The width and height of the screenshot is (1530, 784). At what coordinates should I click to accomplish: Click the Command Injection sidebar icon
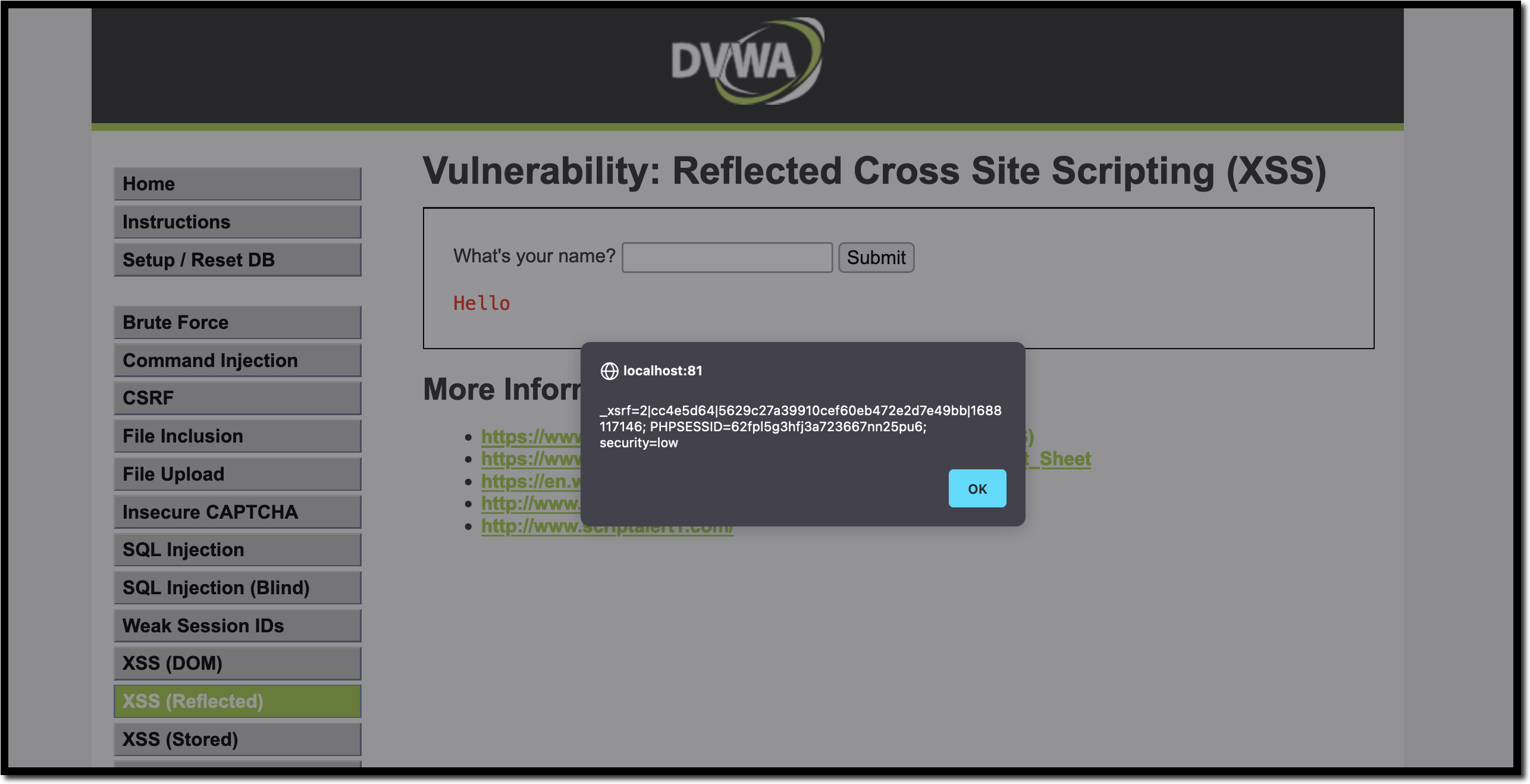pyautogui.click(x=237, y=360)
